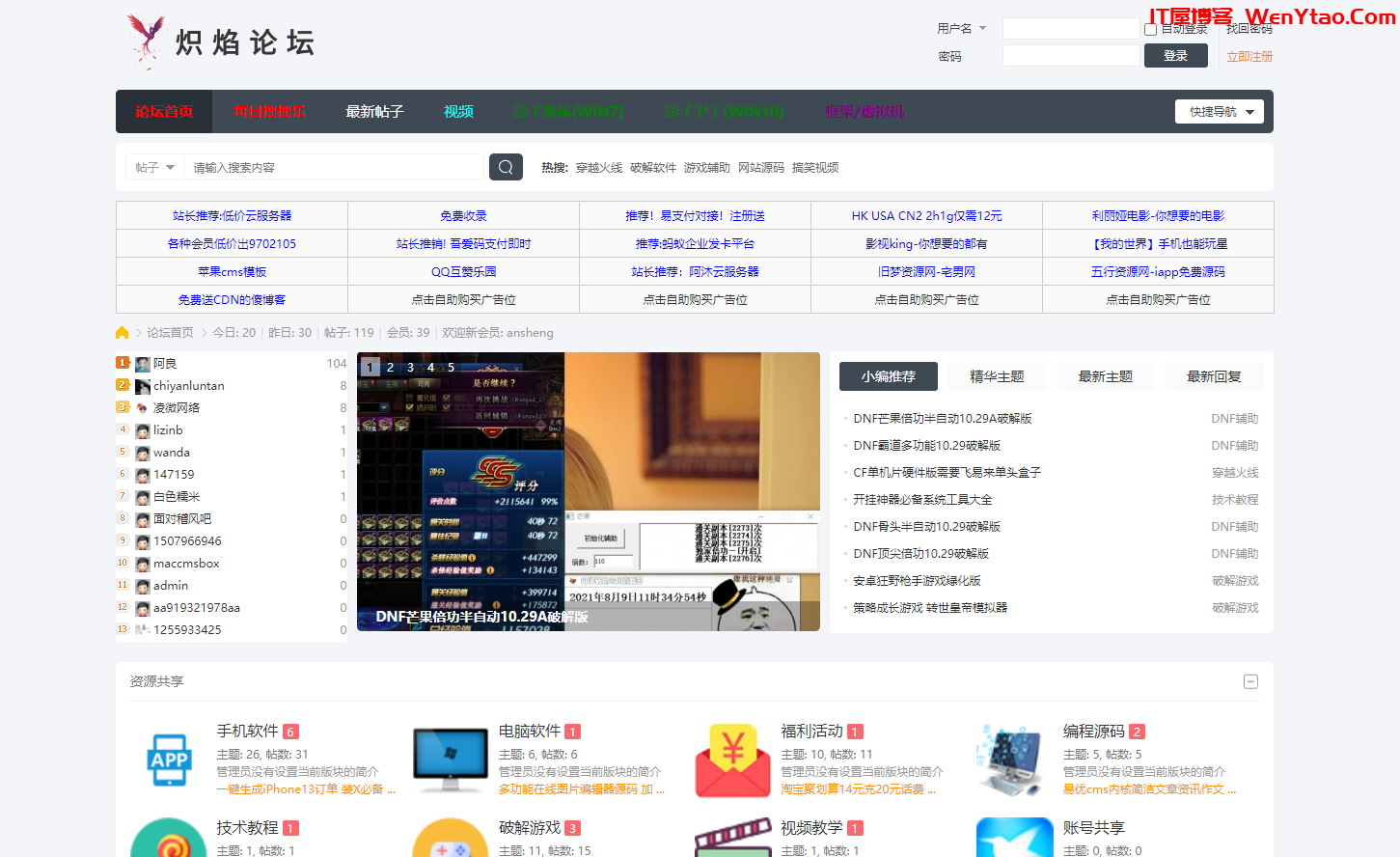Viewport: 1400px width, 857px height.
Task: Click hot search term 破解软件
Action: pyautogui.click(x=653, y=168)
